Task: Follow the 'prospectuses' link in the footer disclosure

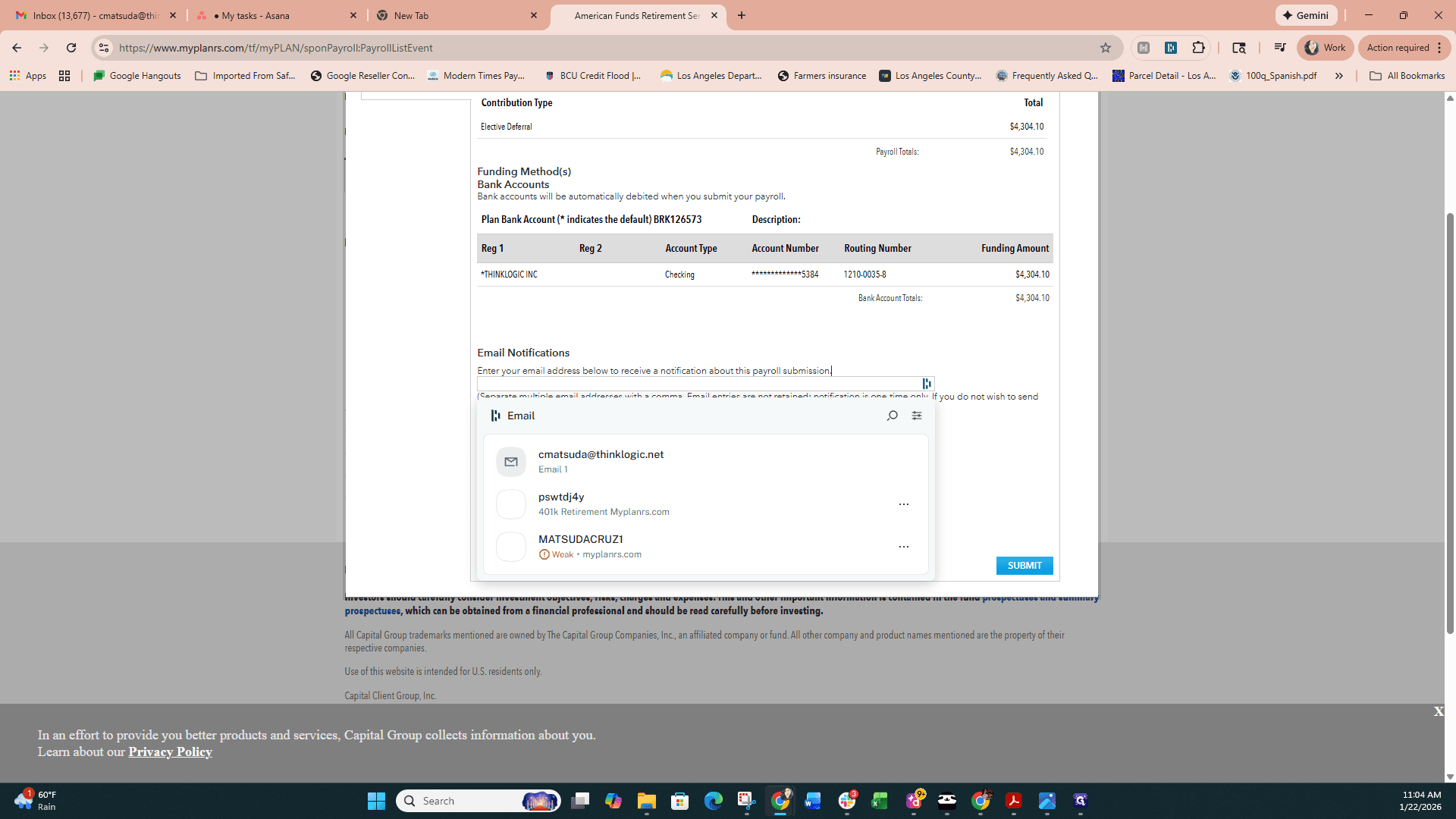Action: [x=372, y=610]
